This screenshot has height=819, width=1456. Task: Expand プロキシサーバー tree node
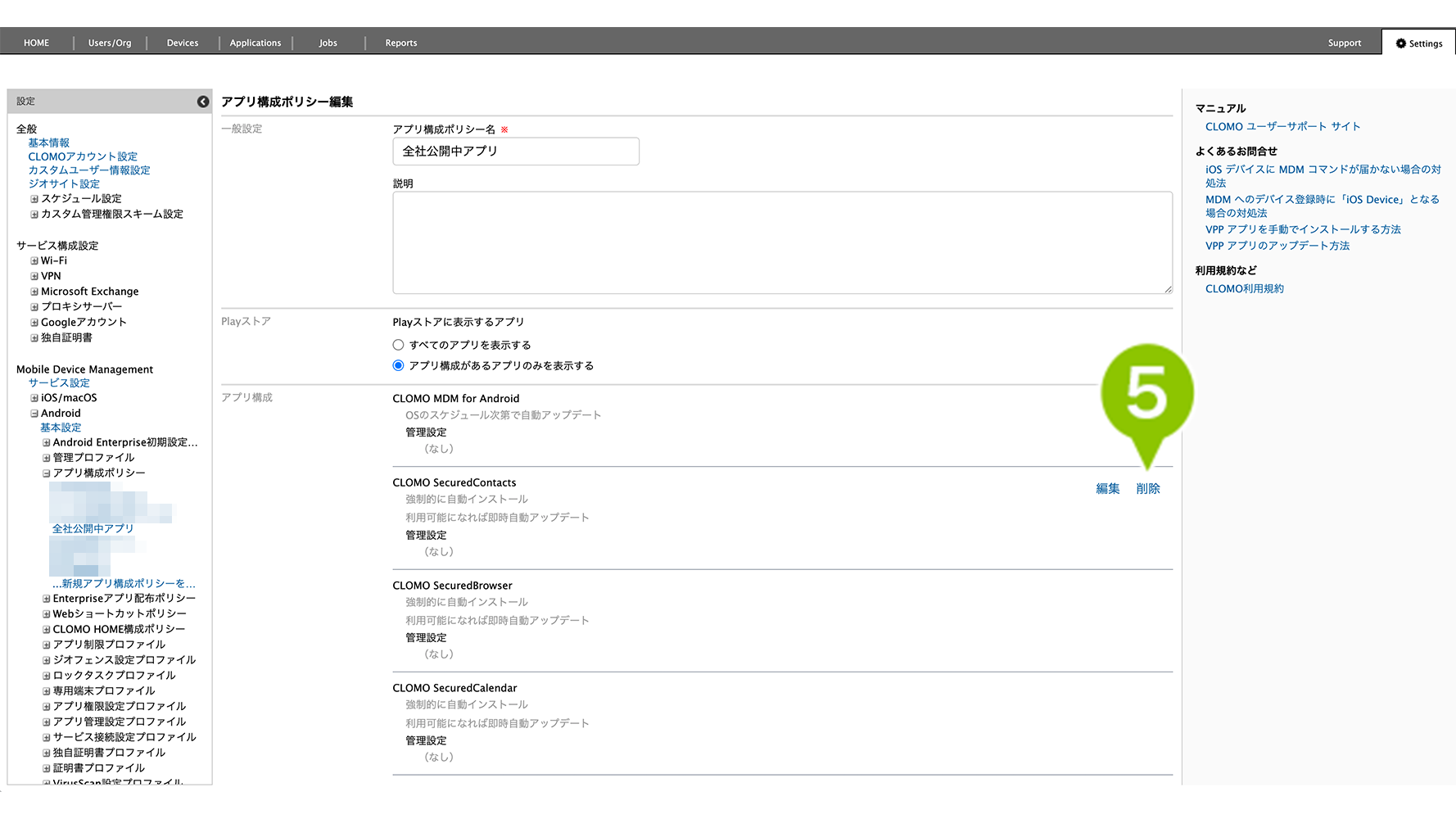(34, 307)
